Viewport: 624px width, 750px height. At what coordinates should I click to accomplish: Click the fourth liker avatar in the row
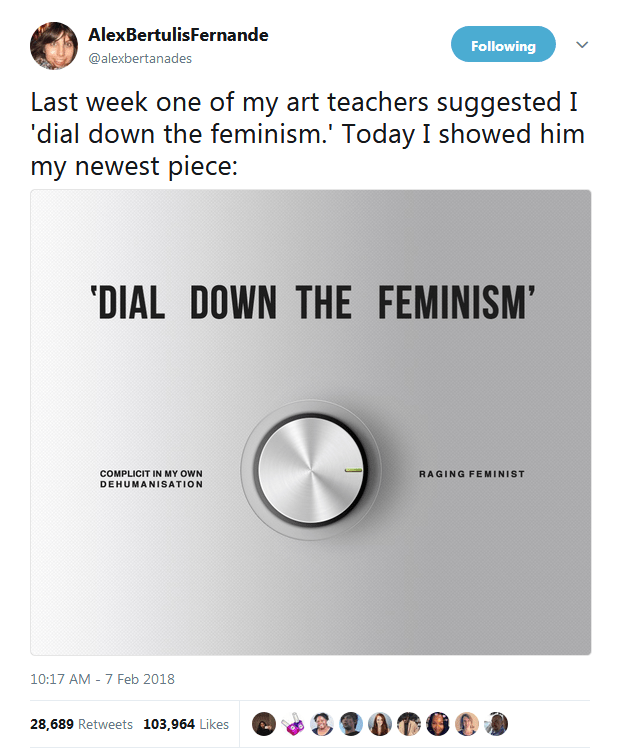tap(351, 724)
